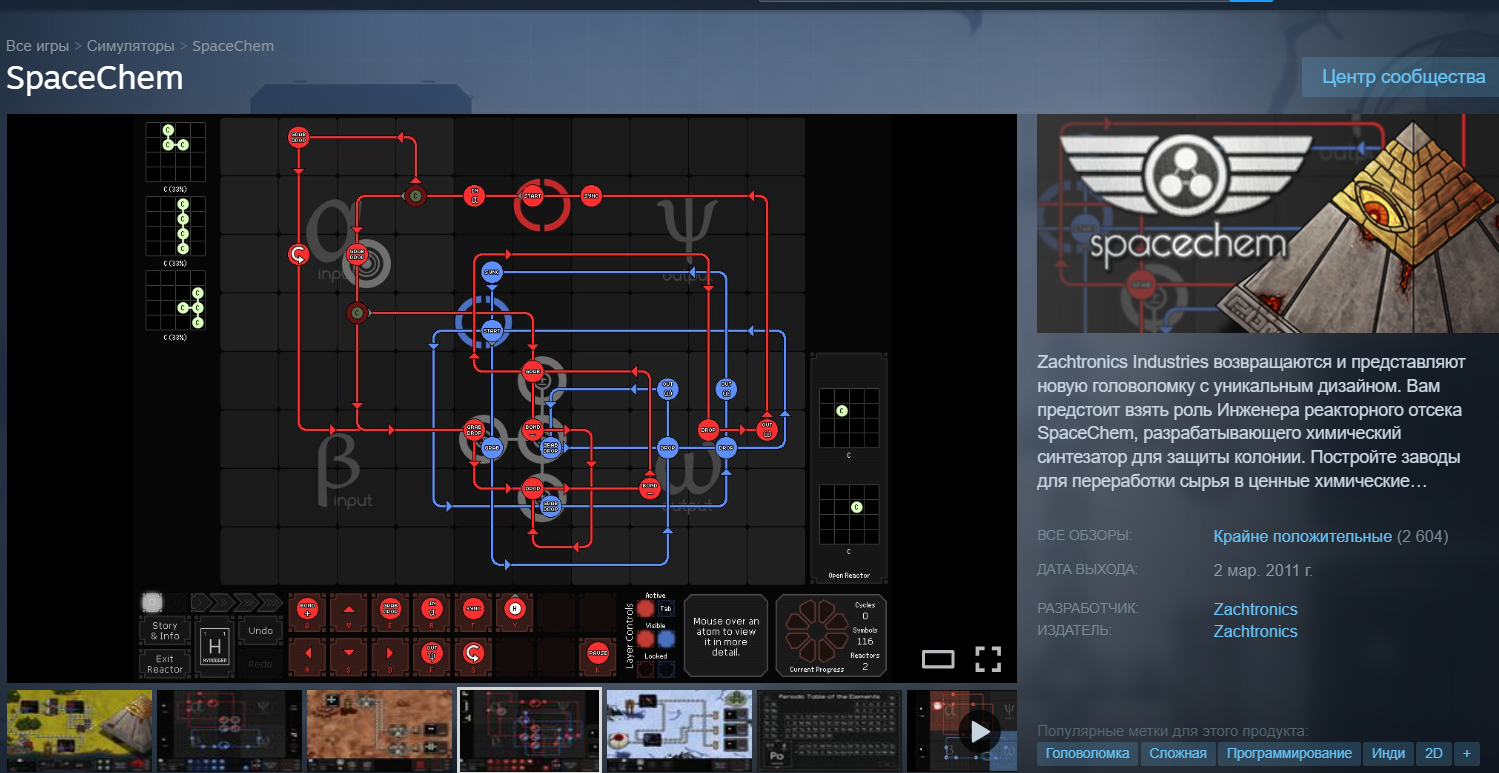Viewport: 1499px width, 773px height.
Task: Click the large SpaceChem reactor screenshot
Action: coord(512,398)
